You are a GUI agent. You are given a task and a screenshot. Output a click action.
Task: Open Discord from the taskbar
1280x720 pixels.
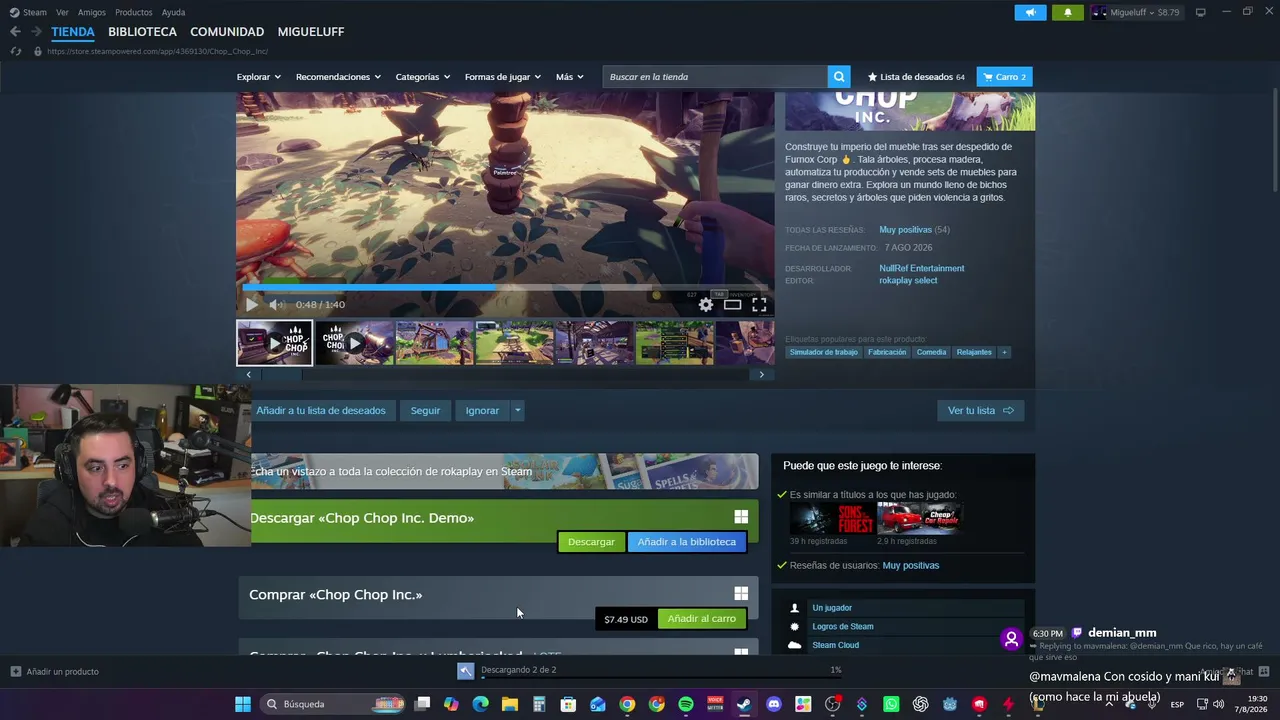773,704
